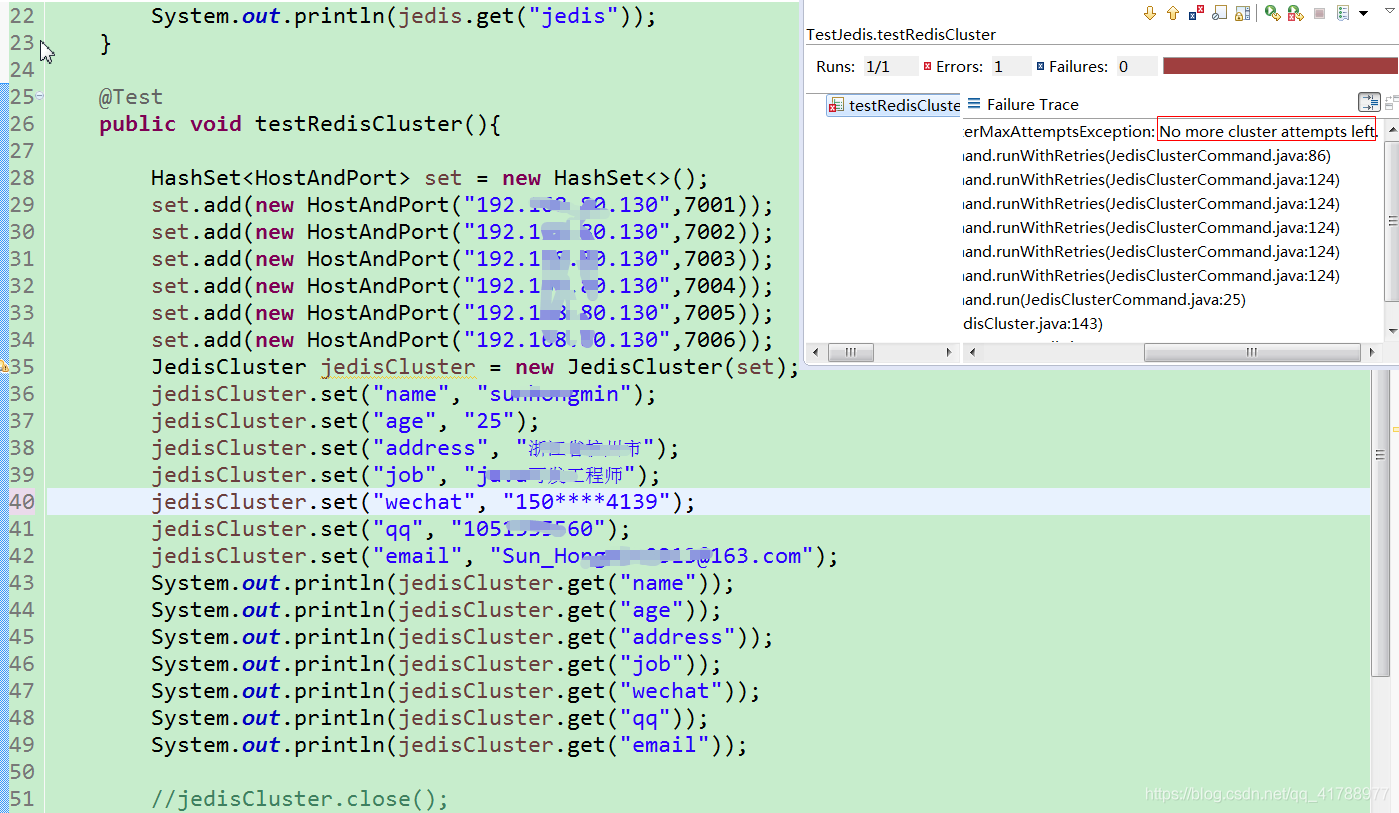Click get("email") on line 49
This screenshot has height=813, width=1399.
click(x=645, y=745)
